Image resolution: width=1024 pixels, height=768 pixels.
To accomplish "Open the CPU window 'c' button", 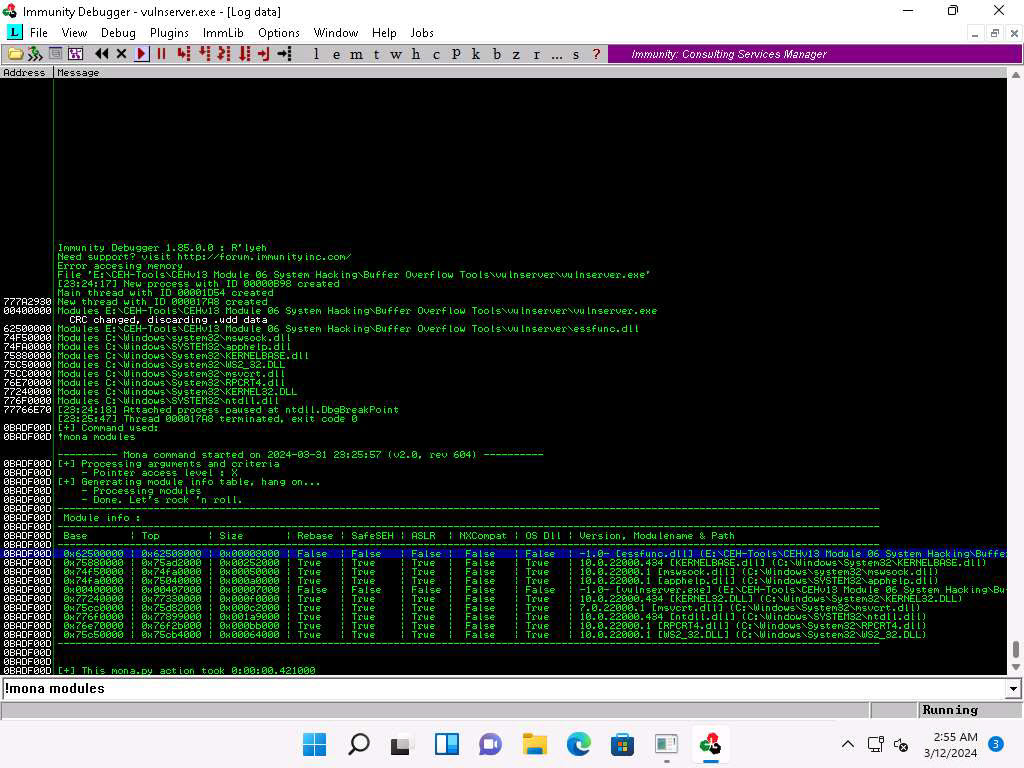I will pyautogui.click(x=436, y=54).
